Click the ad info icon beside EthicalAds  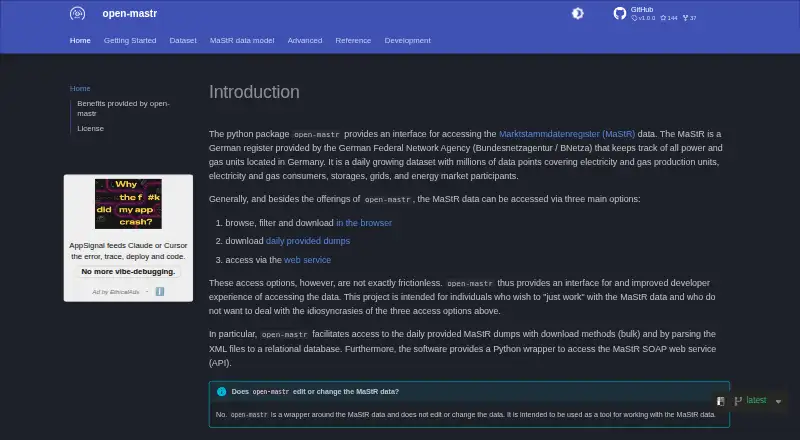(x=160, y=291)
